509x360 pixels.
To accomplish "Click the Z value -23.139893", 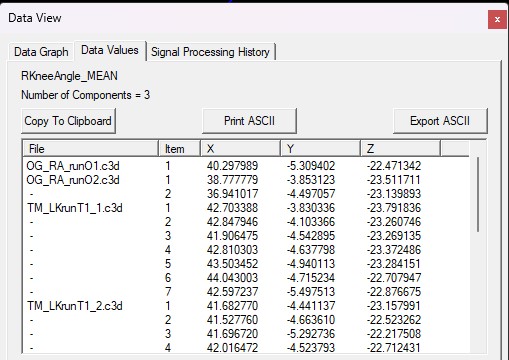I will tap(394, 194).
